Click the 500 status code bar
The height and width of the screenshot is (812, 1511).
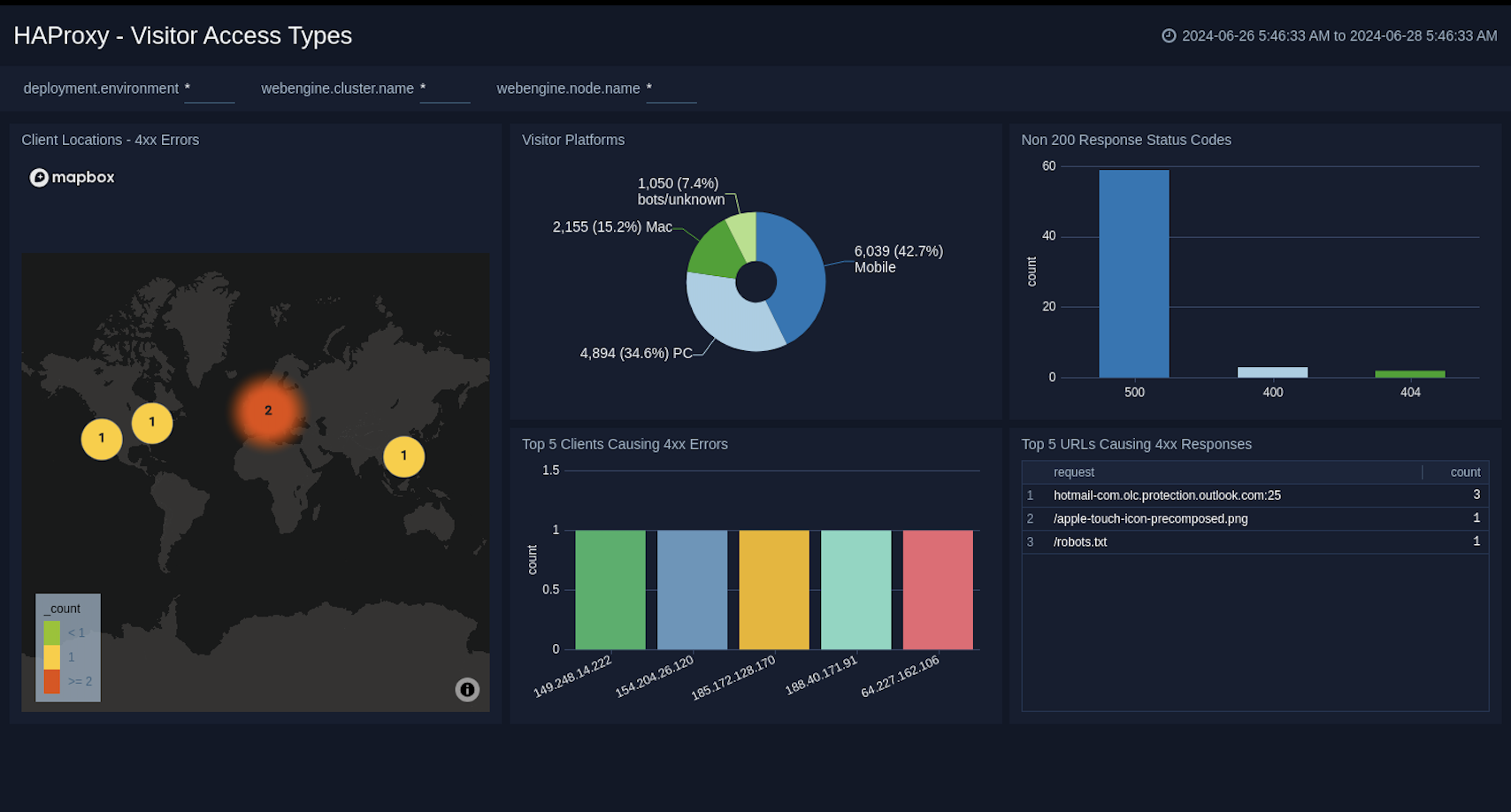pos(1134,274)
